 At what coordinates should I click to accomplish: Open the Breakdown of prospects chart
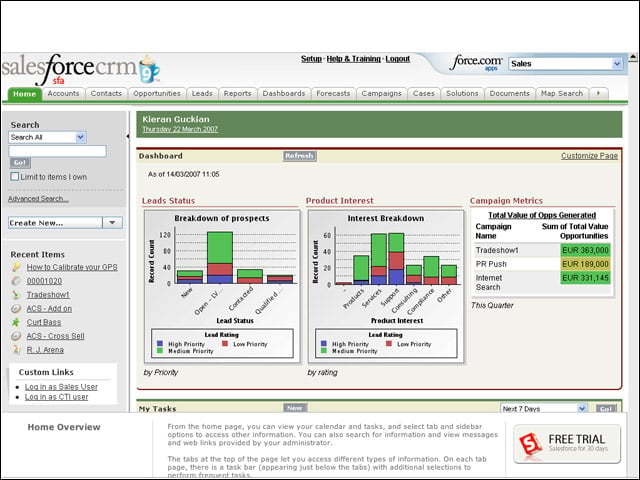click(222, 287)
